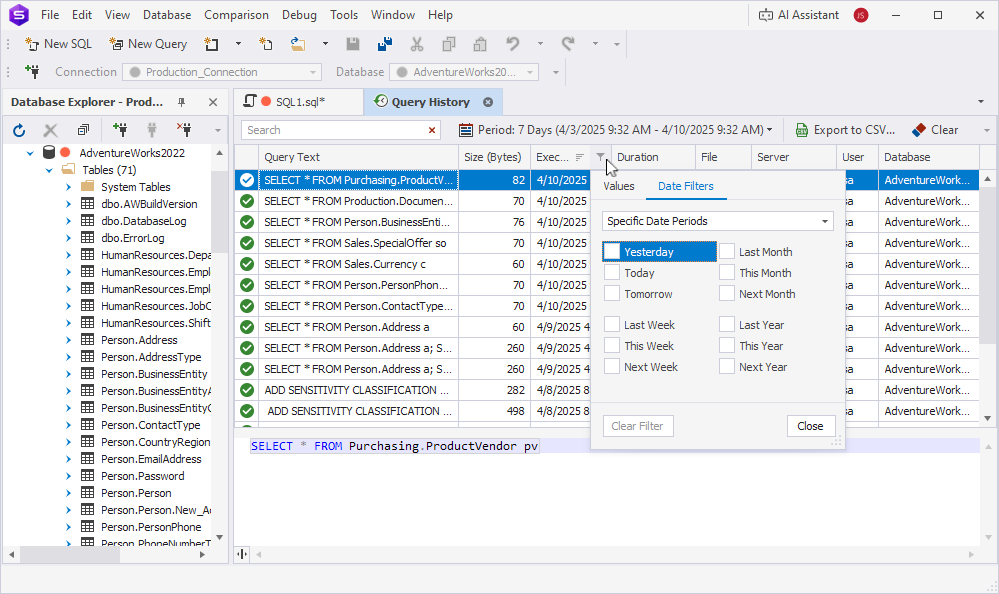Check the Last Month filter option
The height and width of the screenshot is (594, 999).
click(x=726, y=251)
